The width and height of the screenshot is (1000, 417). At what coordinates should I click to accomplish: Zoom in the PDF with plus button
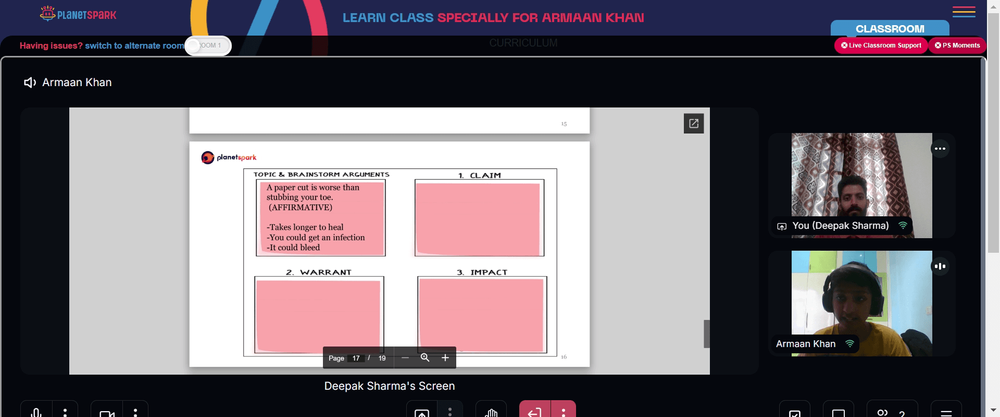[x=445, y=358]
